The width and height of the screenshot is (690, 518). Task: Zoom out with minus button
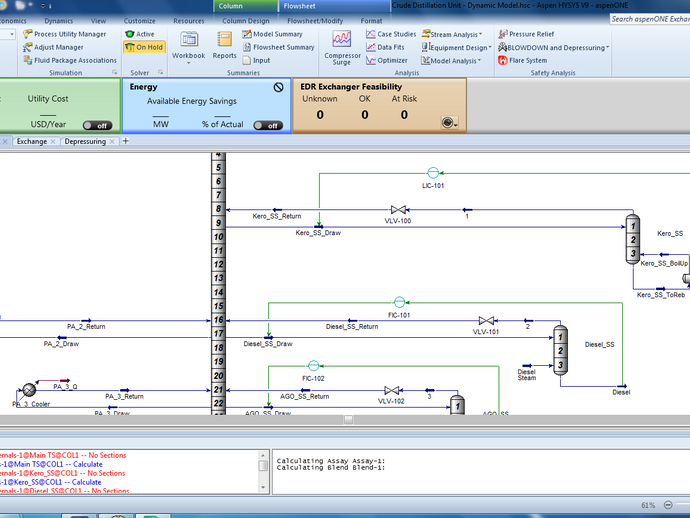pos(668,505)
